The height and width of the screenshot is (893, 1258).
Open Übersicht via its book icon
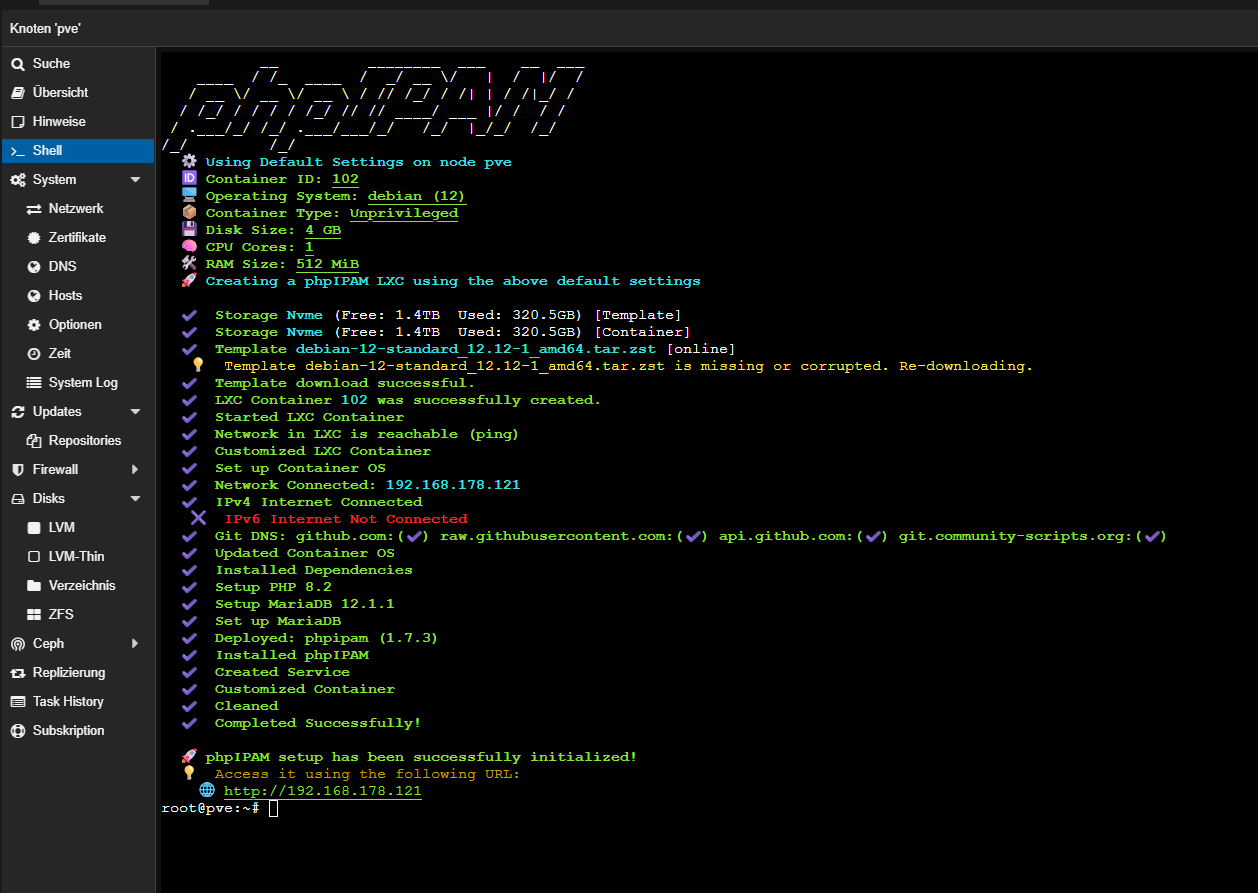tap(17, 93)
